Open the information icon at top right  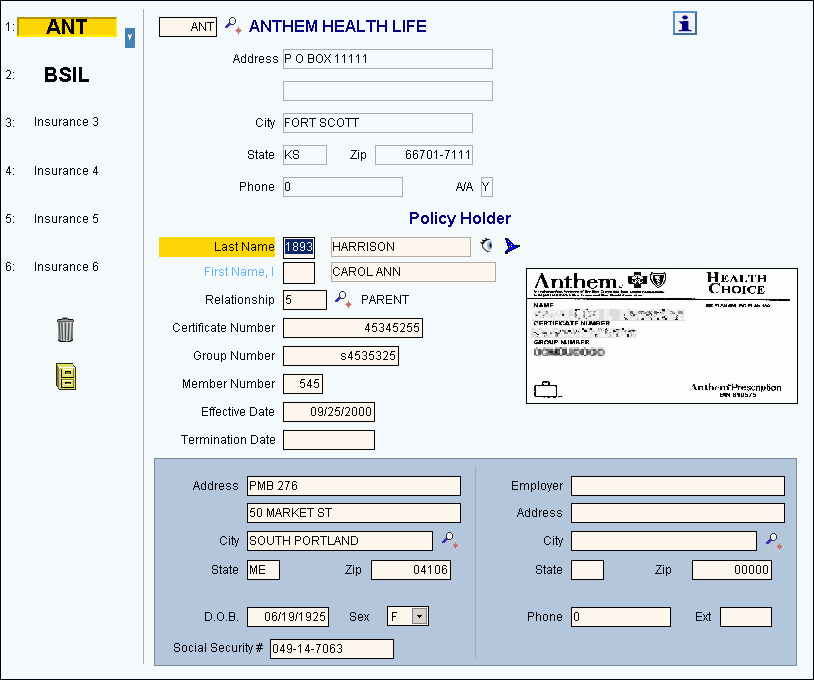click(684, 24)
